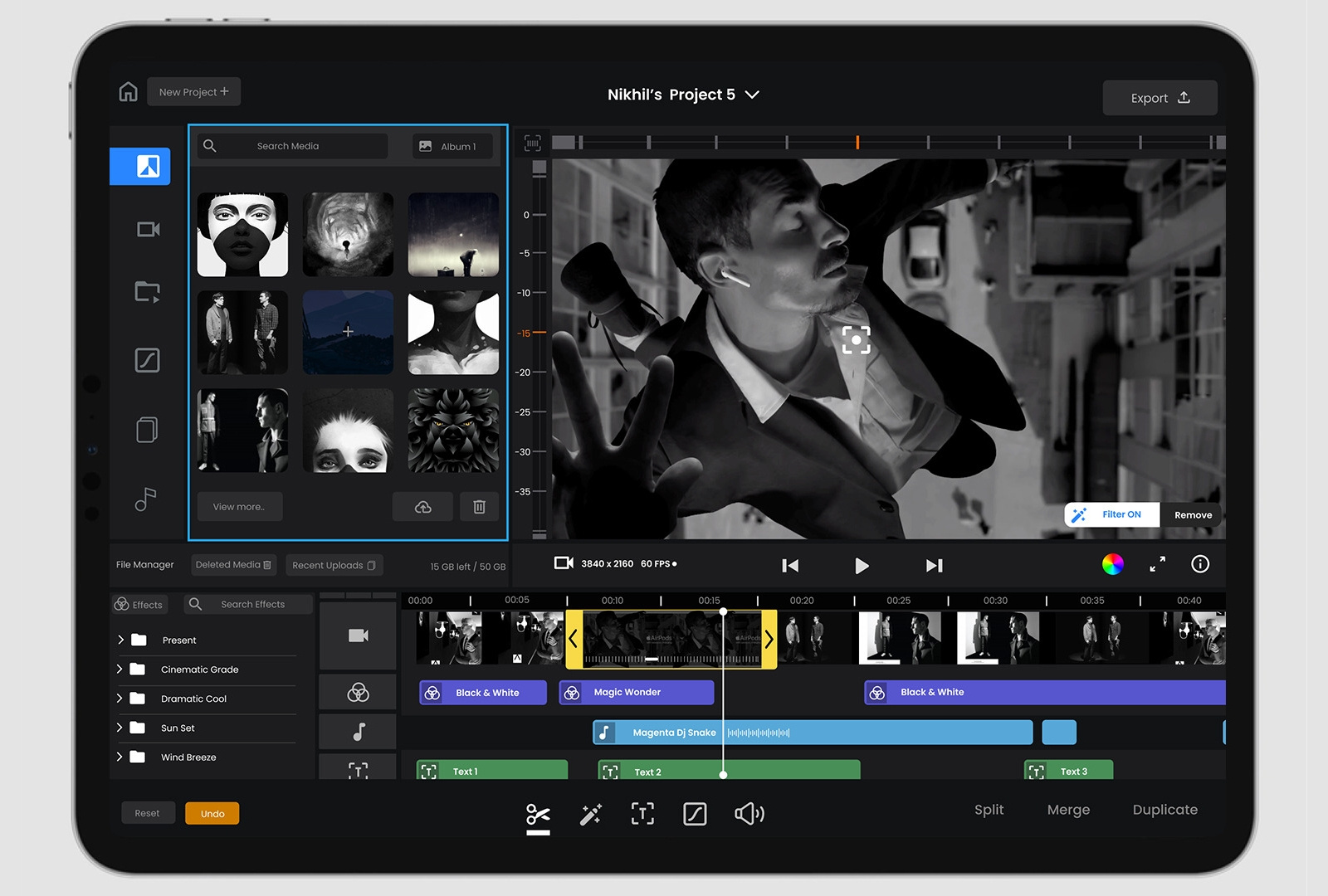Export the project
1328x896 pixels.
1159,97
